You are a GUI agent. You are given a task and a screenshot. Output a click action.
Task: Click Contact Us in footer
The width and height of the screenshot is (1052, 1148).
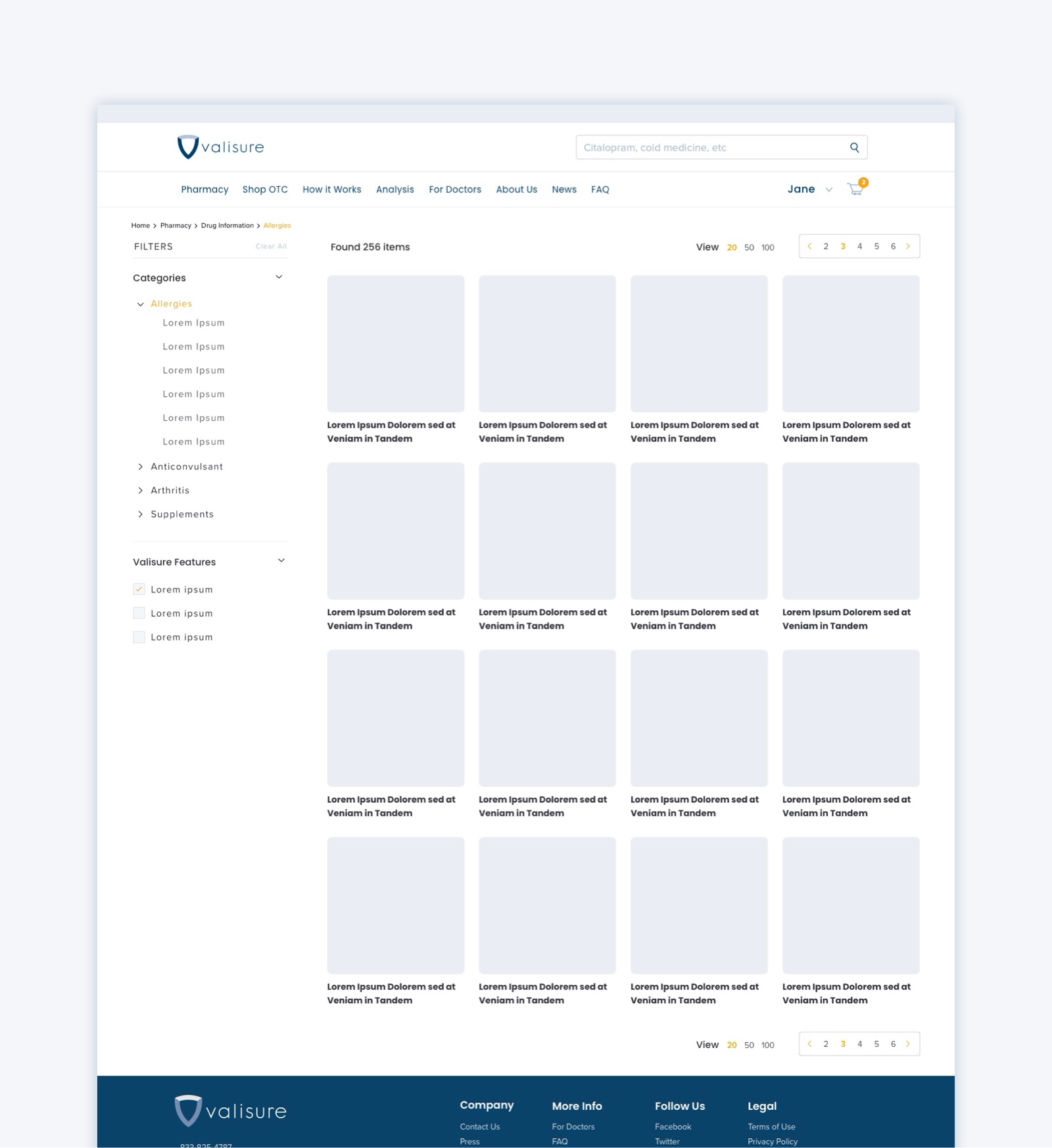(x=480, y=1126)
